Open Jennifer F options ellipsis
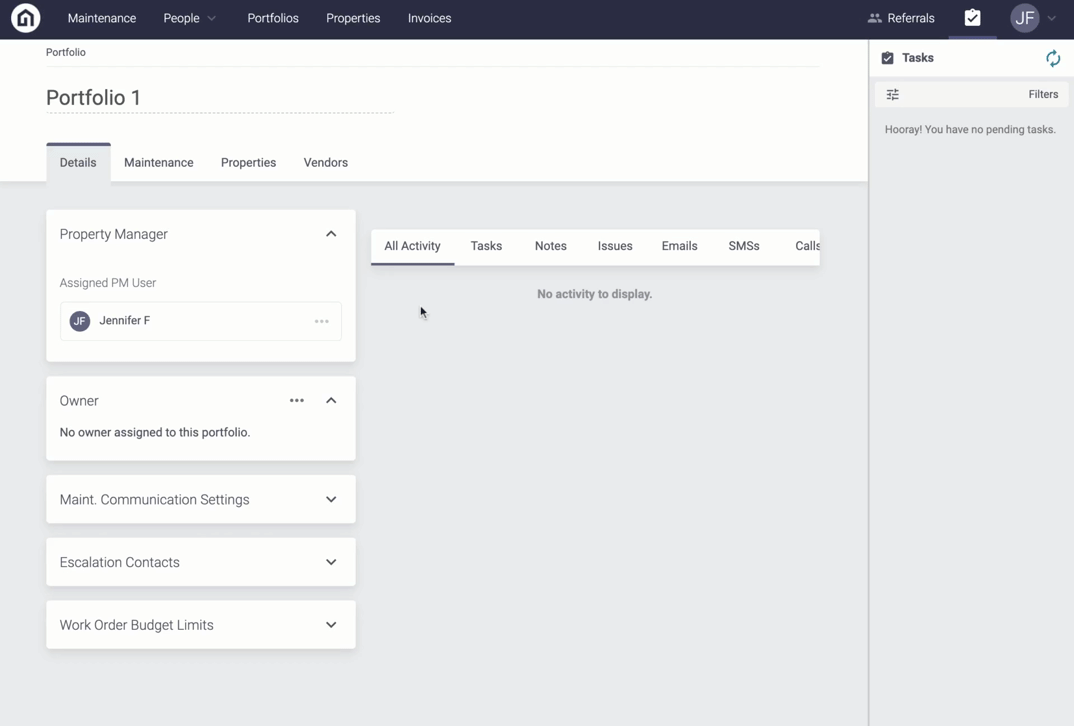Viewport: 1074px width, 726px height. 322,321
